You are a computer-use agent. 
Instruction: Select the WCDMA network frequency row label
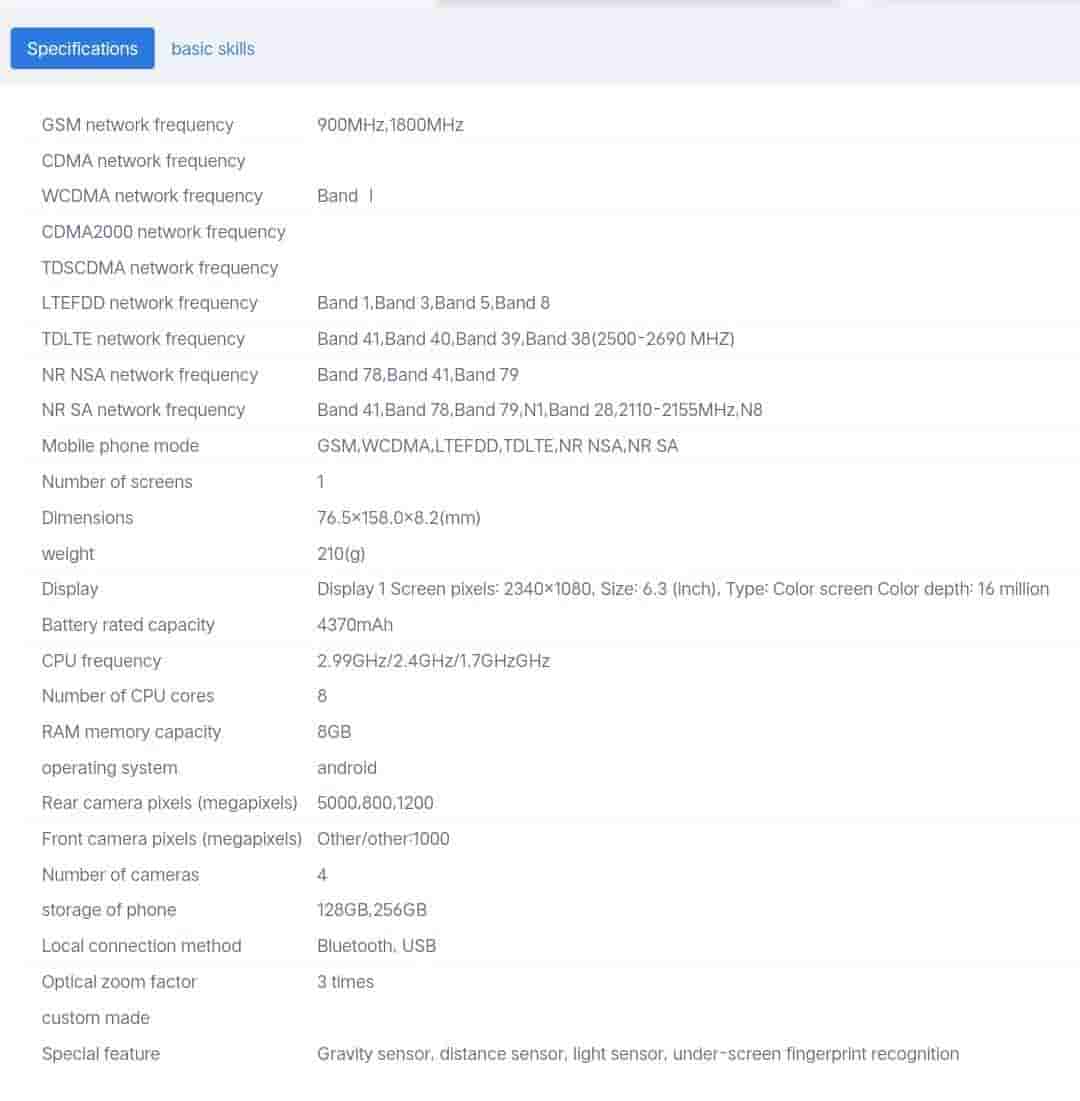152,196
